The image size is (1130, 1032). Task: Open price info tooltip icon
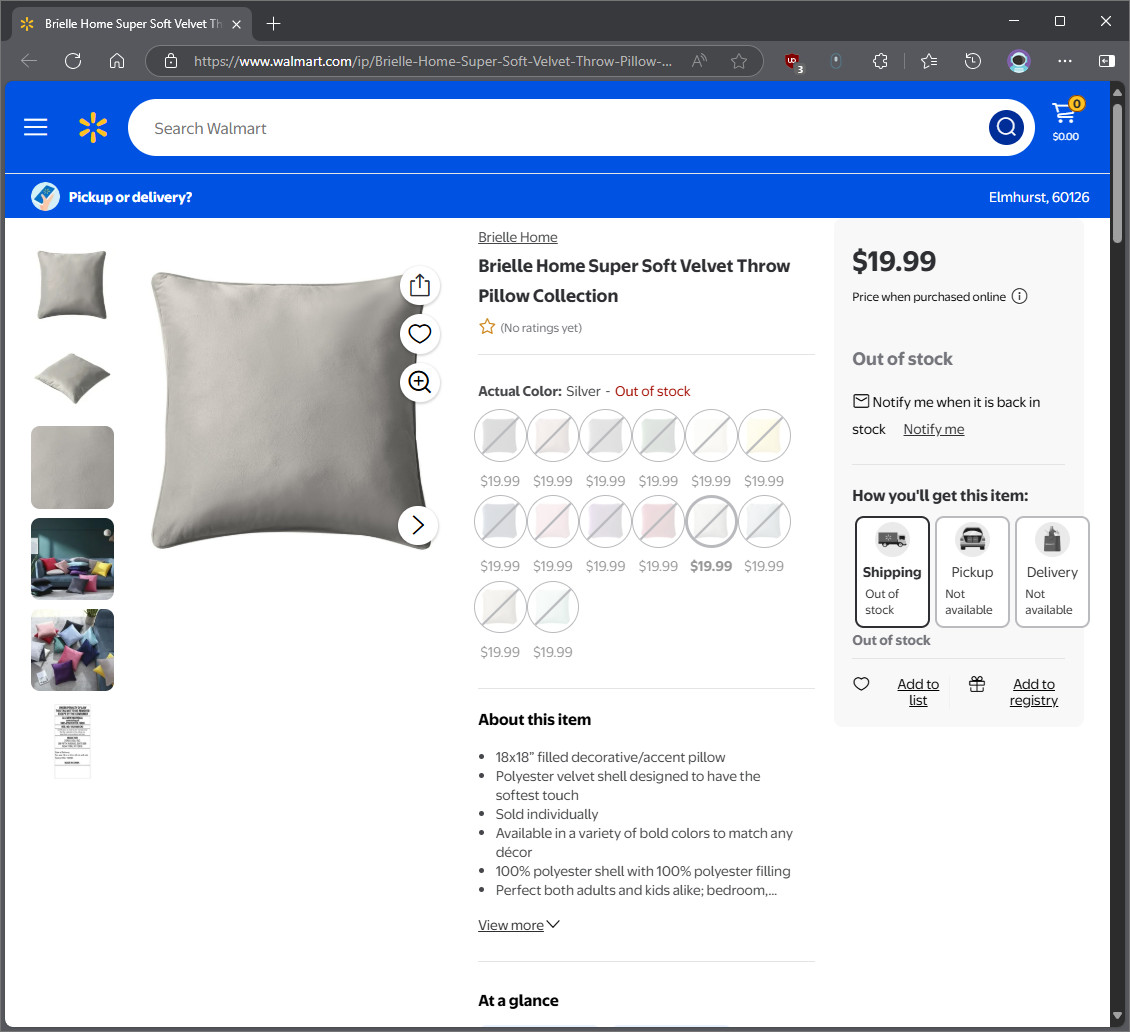tap(1019, 296)
